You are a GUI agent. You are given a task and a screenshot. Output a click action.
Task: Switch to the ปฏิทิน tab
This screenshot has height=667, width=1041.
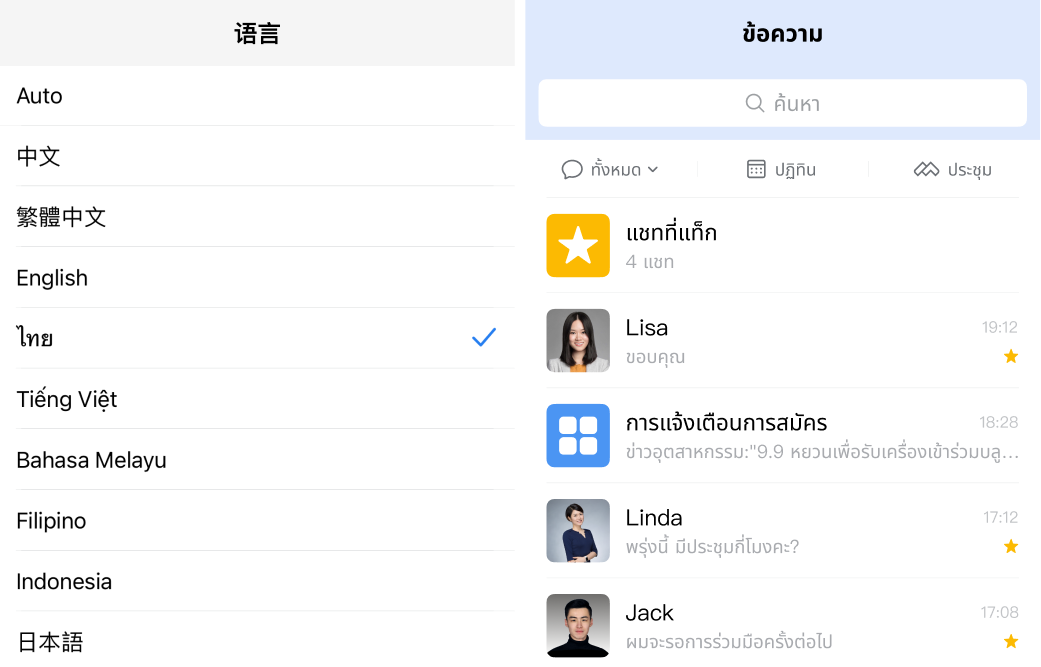(795, 170)
